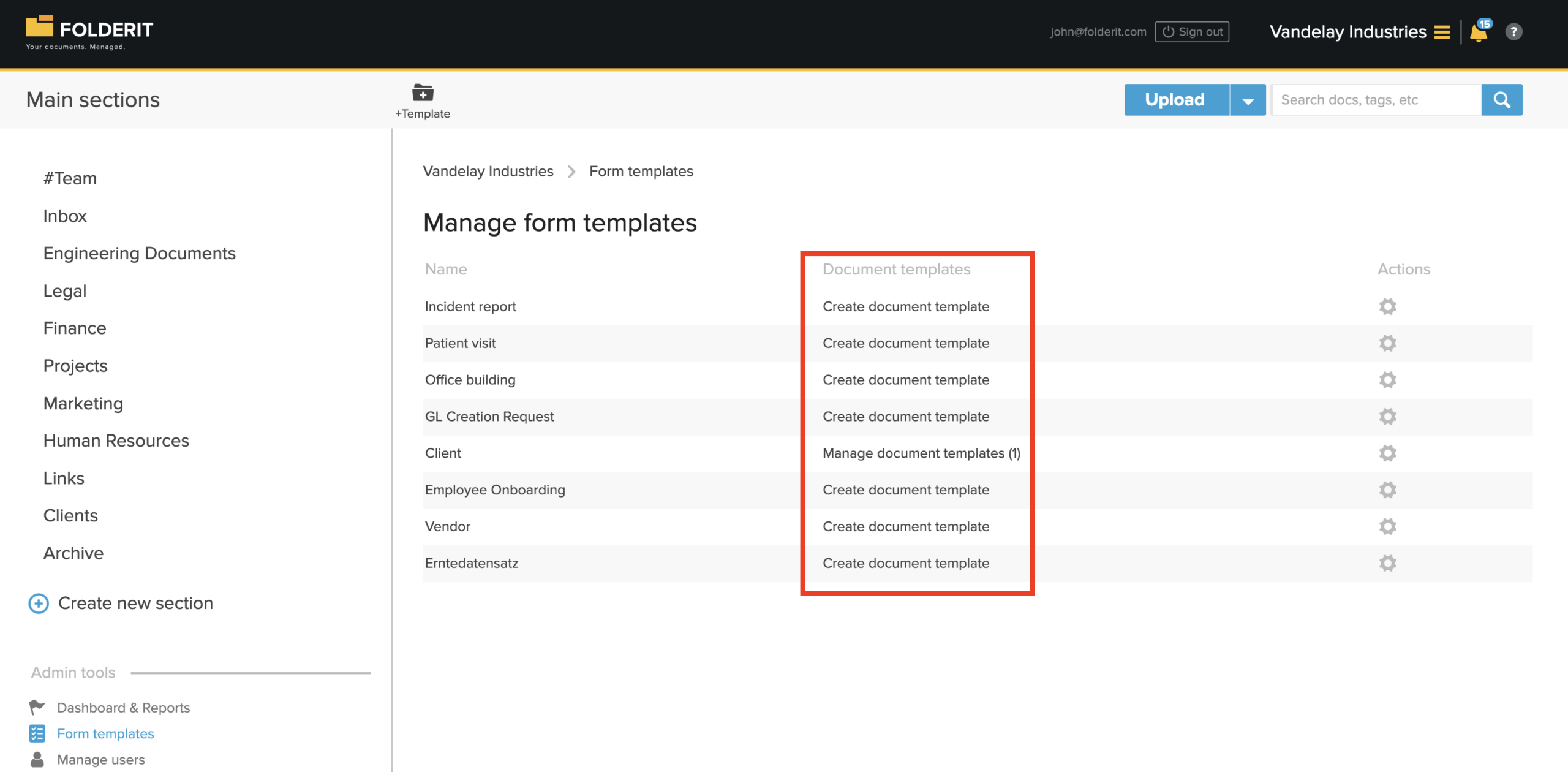Click the Office building form name
The height and width of the screenshot is (772, 1568).
click(x=470, y=380)
